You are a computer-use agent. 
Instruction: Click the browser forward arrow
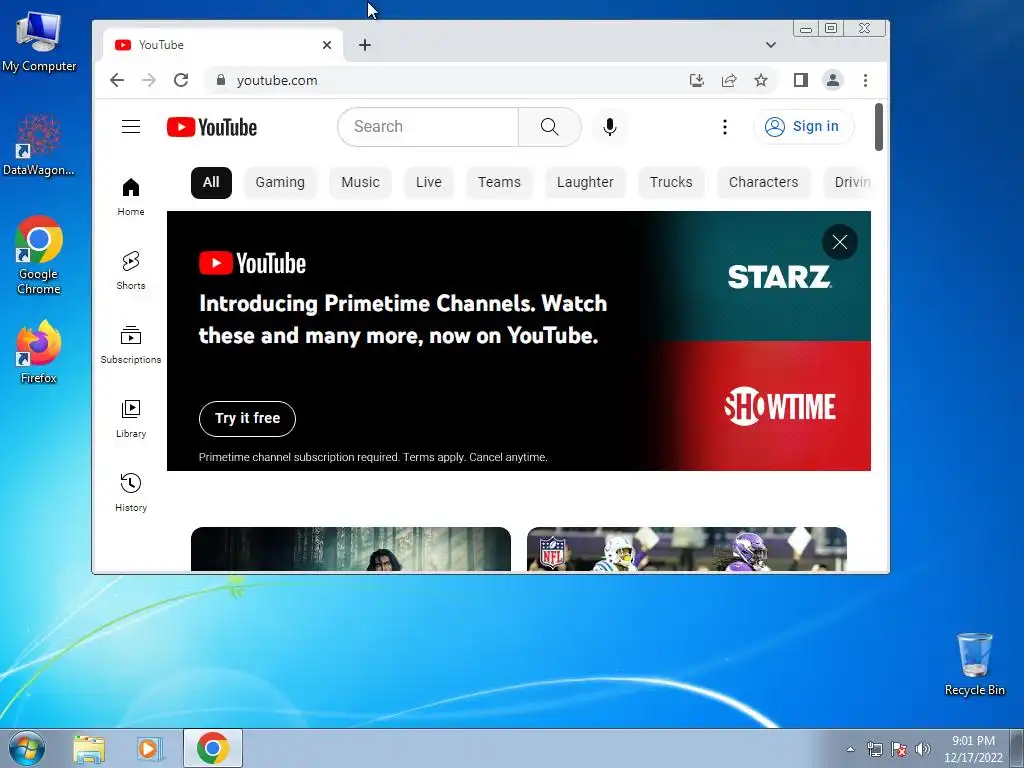click(x=149, y=80)
